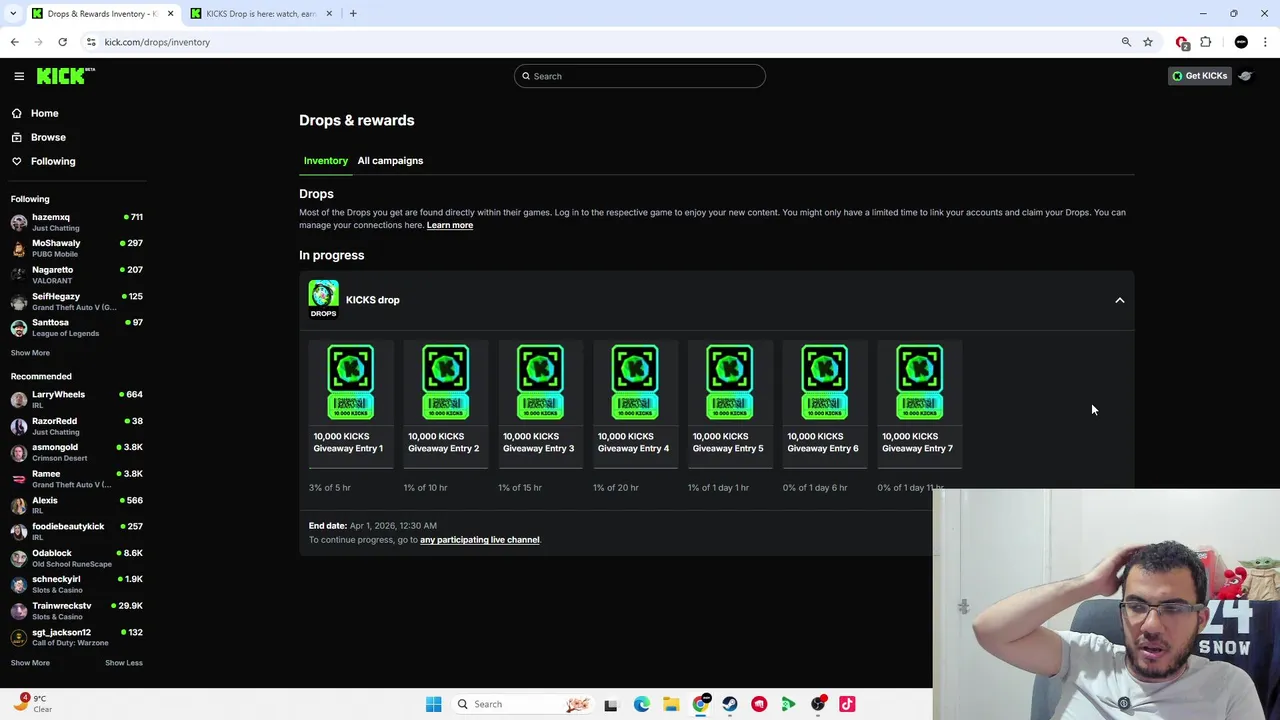Click the Get KICKs button

click(x=1199, y=76)
